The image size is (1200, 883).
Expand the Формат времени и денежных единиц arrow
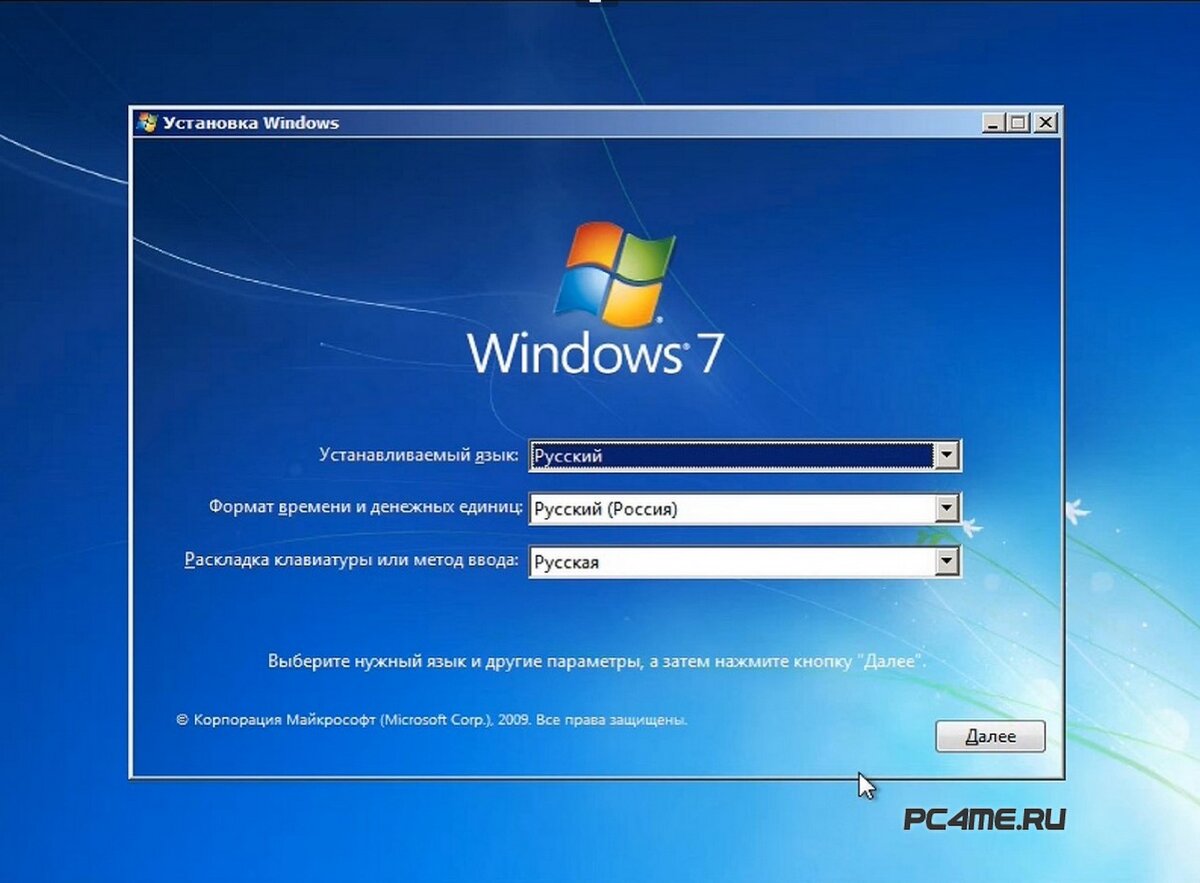(x=946, y=509)
